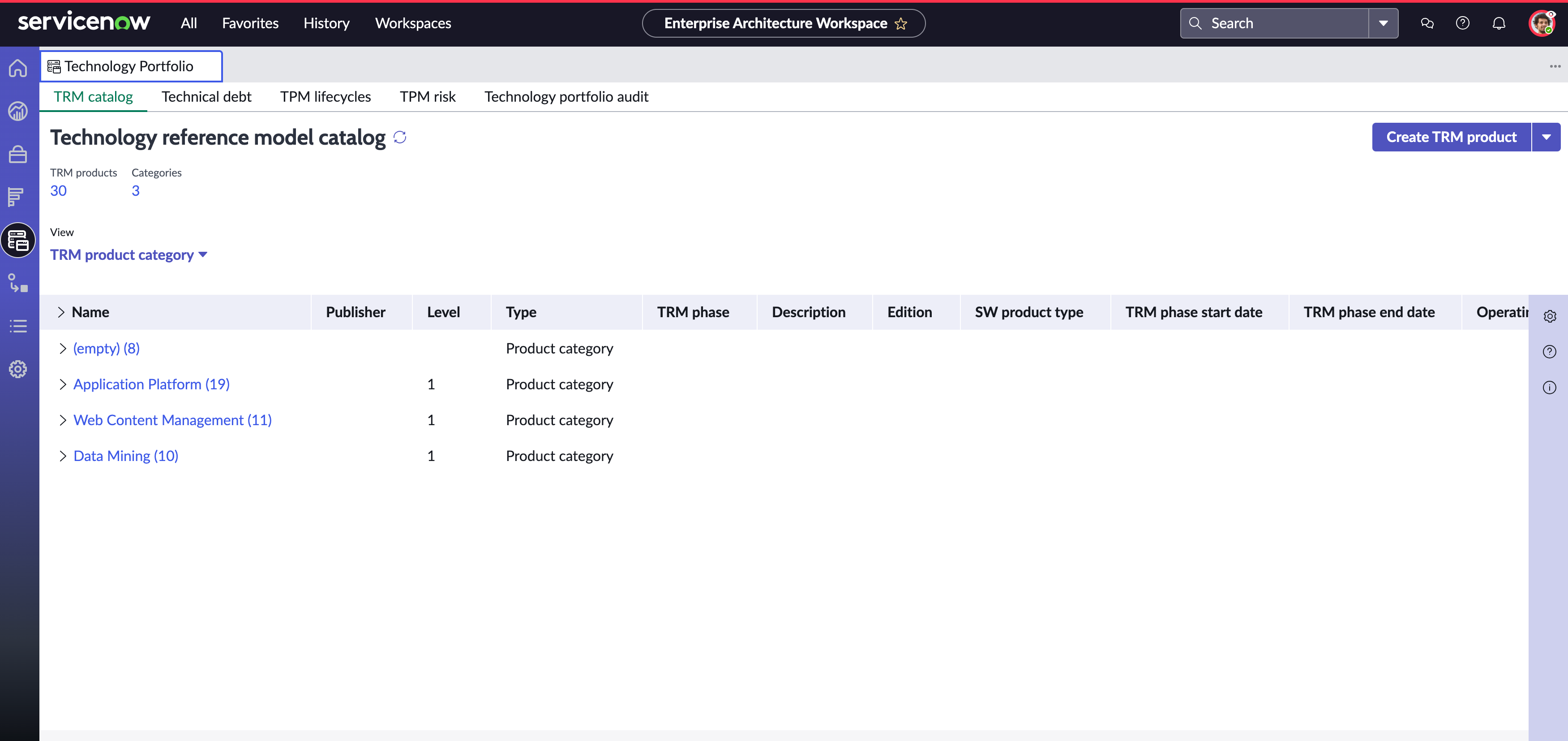Open the Data Mining (10) link
Viewport: 1568px width, 741px height.
[126, 456]
